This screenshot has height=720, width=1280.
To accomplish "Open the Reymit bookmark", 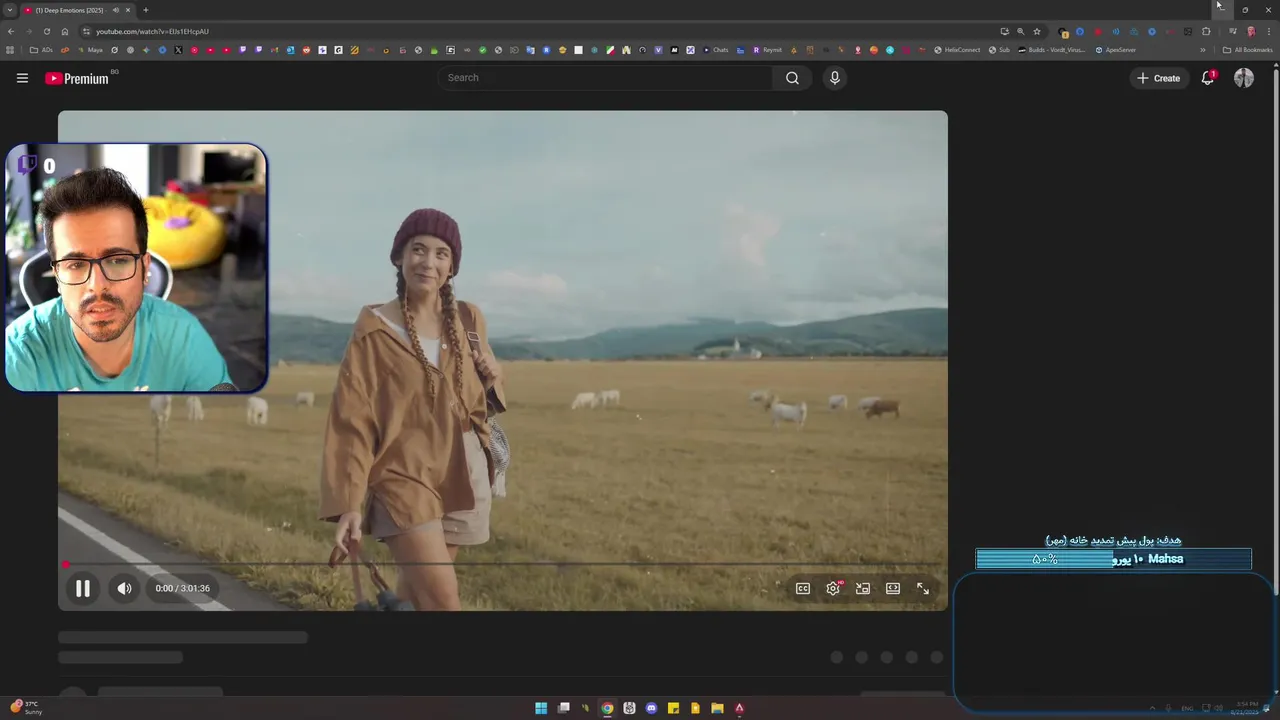I will pos(768,50).
